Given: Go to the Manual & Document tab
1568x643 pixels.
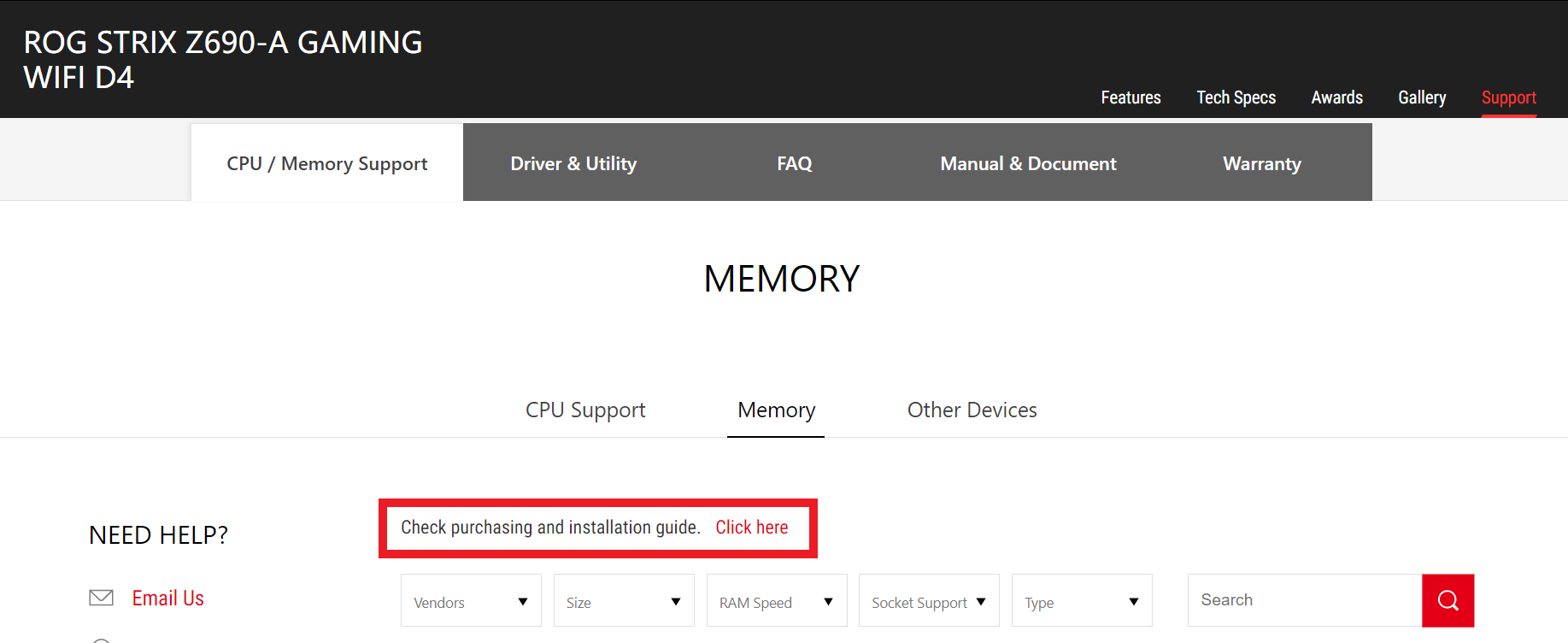Looking at the screenshot, I should click(1028, 162).
